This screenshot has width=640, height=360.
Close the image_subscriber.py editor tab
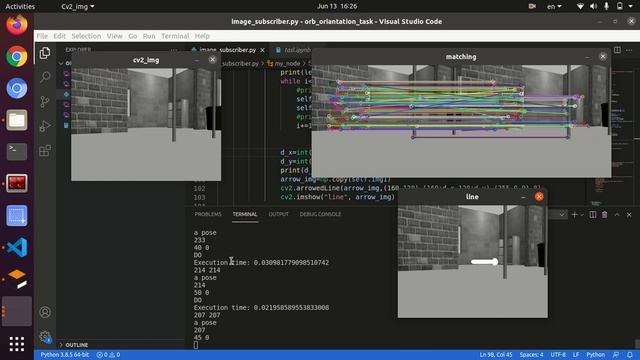coord(262,50)
